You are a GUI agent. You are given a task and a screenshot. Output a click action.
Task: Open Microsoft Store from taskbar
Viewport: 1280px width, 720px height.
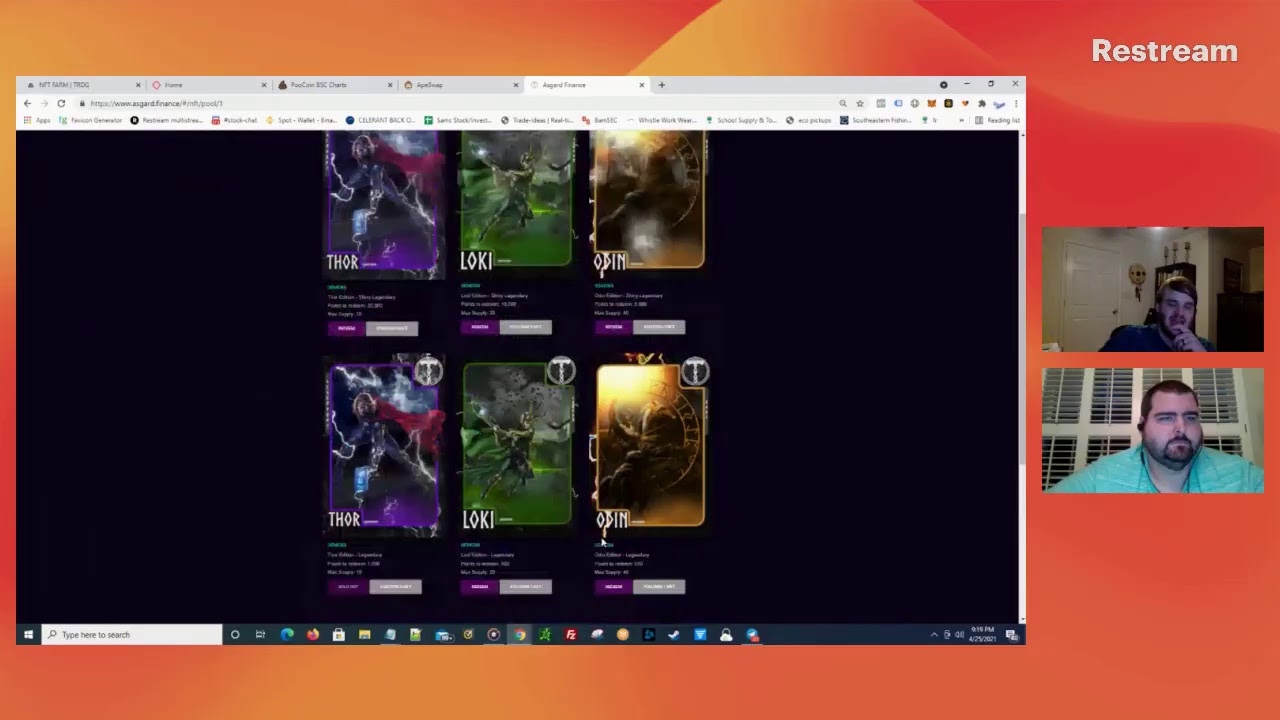pyautogui.click(x=339, y=635)
